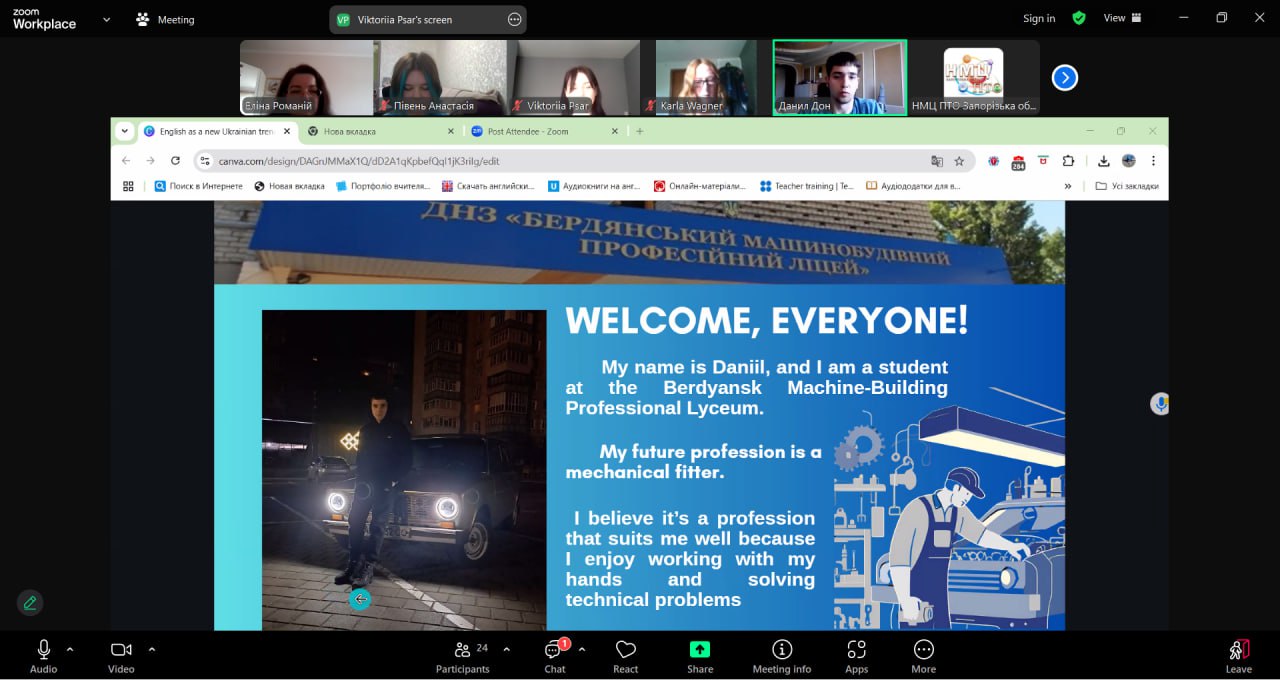Expand the Zoom Workplace dropdown arrow

106,19
